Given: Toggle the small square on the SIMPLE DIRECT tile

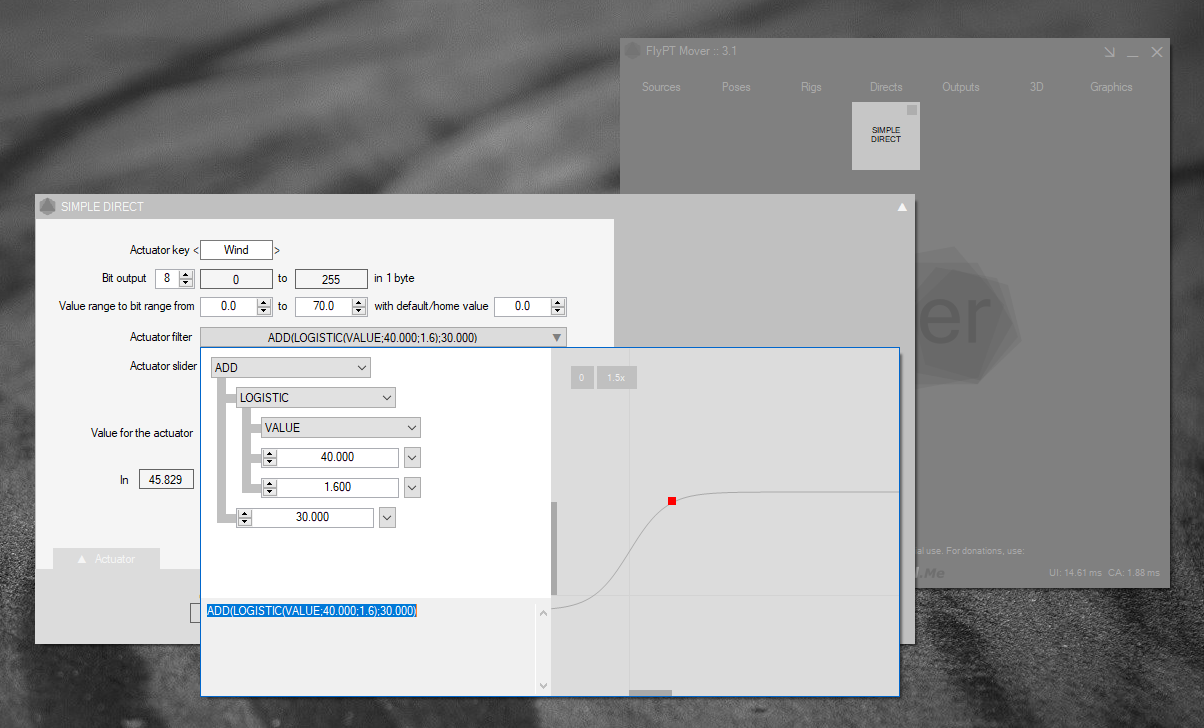Looking at the screenshot, I should click(911, 110).
